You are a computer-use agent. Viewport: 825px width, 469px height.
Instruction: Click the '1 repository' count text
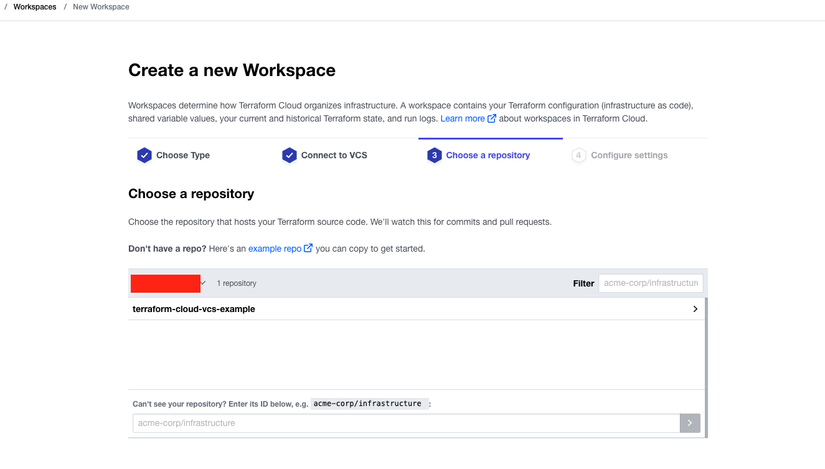pyautogui.click(x=237, y=283)
